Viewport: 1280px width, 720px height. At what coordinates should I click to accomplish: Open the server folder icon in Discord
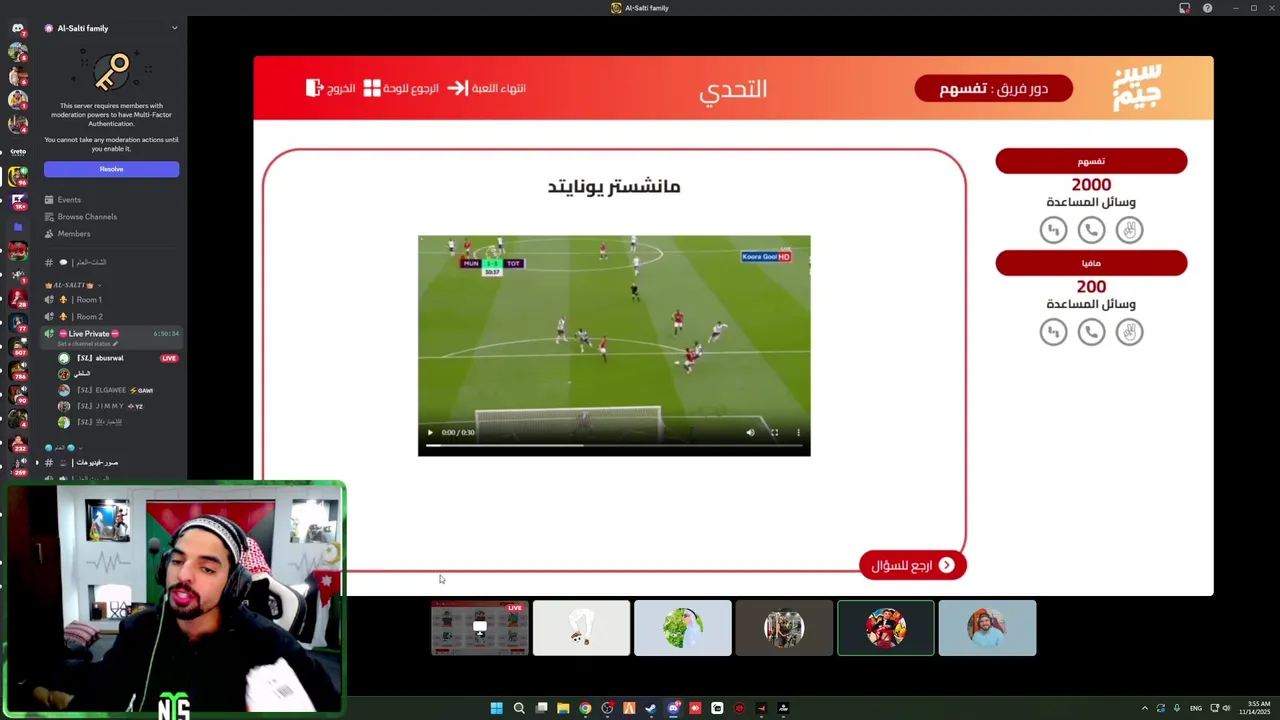[17, 227]
